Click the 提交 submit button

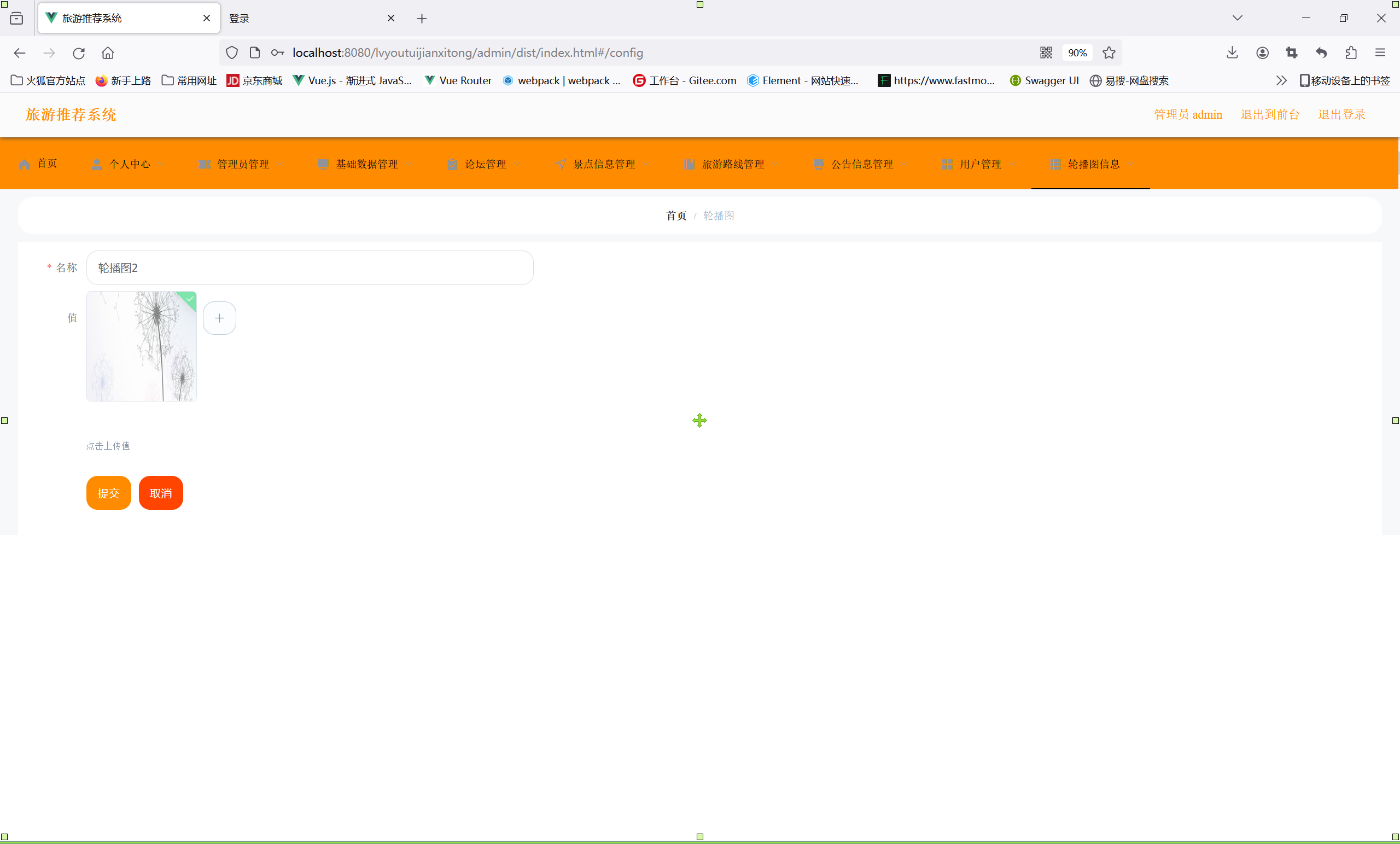coord(108,493)
